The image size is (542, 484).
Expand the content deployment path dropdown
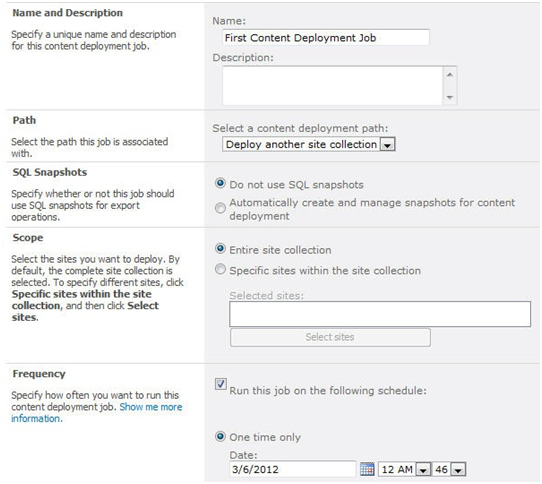387,145
